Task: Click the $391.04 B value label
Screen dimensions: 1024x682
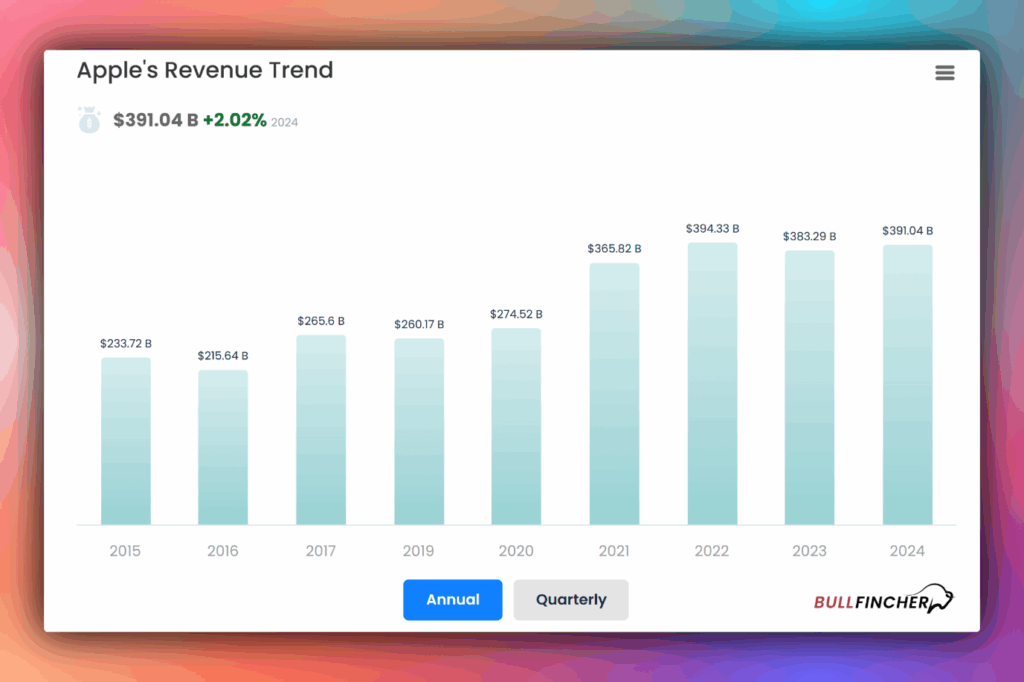Action: coord(906,230)
